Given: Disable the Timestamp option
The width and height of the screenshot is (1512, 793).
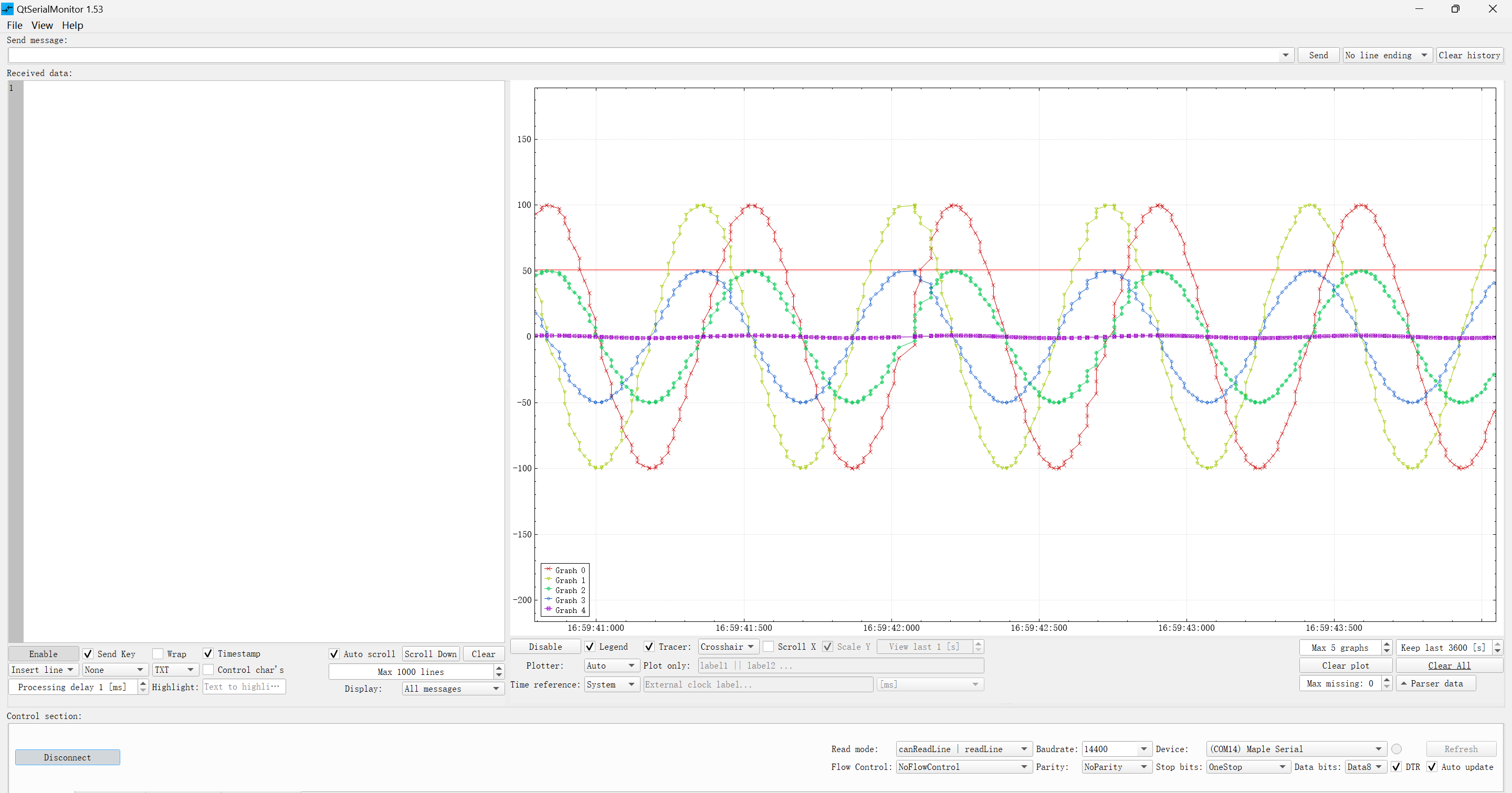Looking at the screenshot, I should pyautogui.click(x=208, y=653).
